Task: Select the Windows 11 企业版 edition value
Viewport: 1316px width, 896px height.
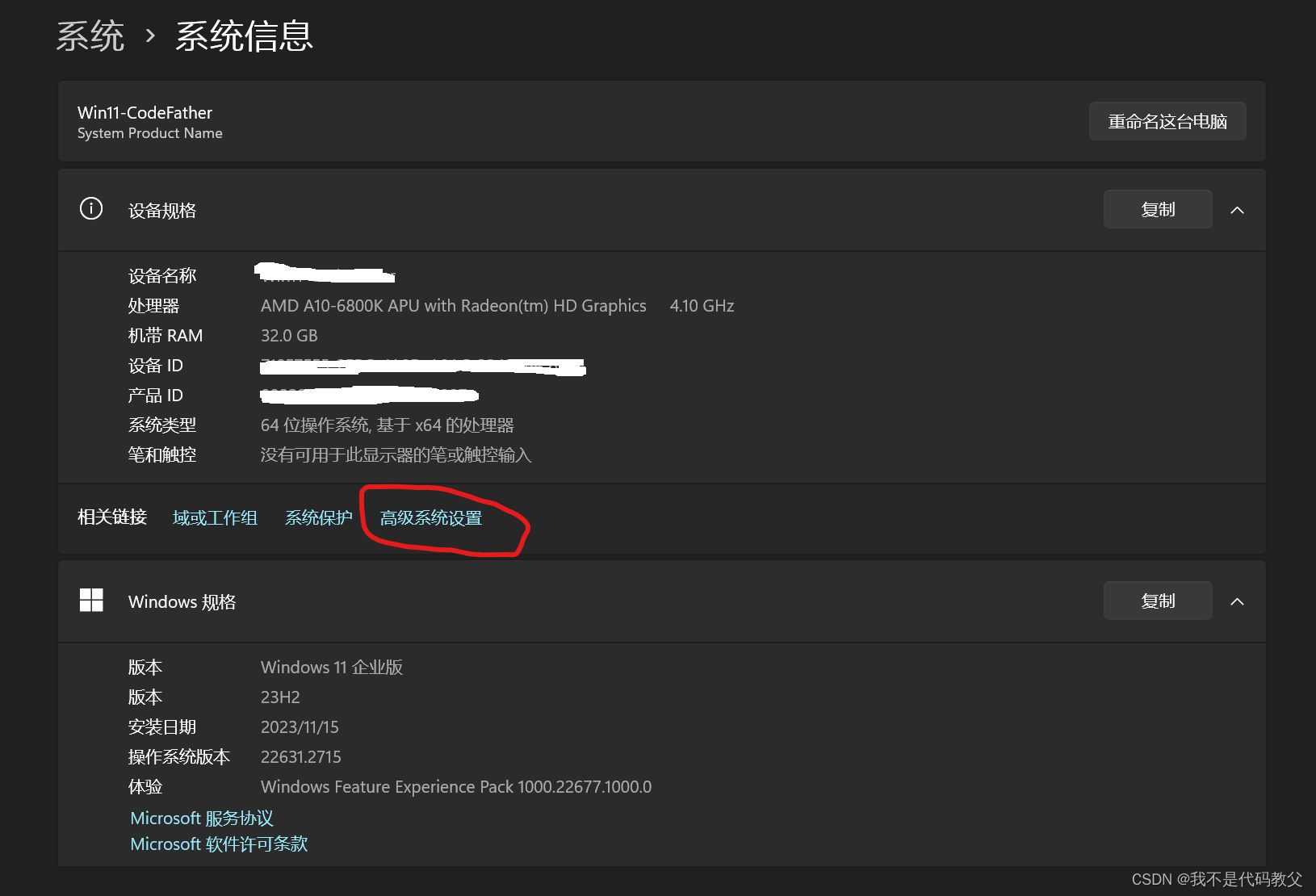Action: point(332,668)
